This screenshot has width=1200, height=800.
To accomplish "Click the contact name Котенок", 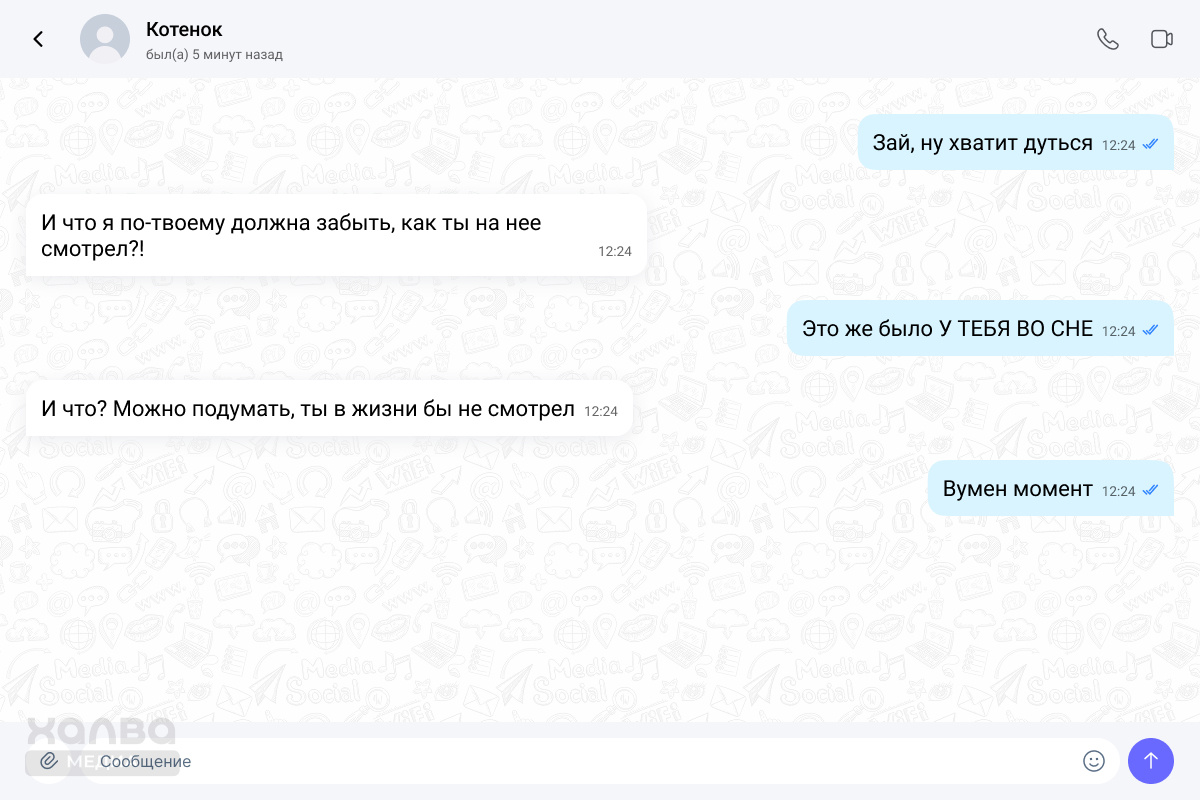I will tap(184, 30).
